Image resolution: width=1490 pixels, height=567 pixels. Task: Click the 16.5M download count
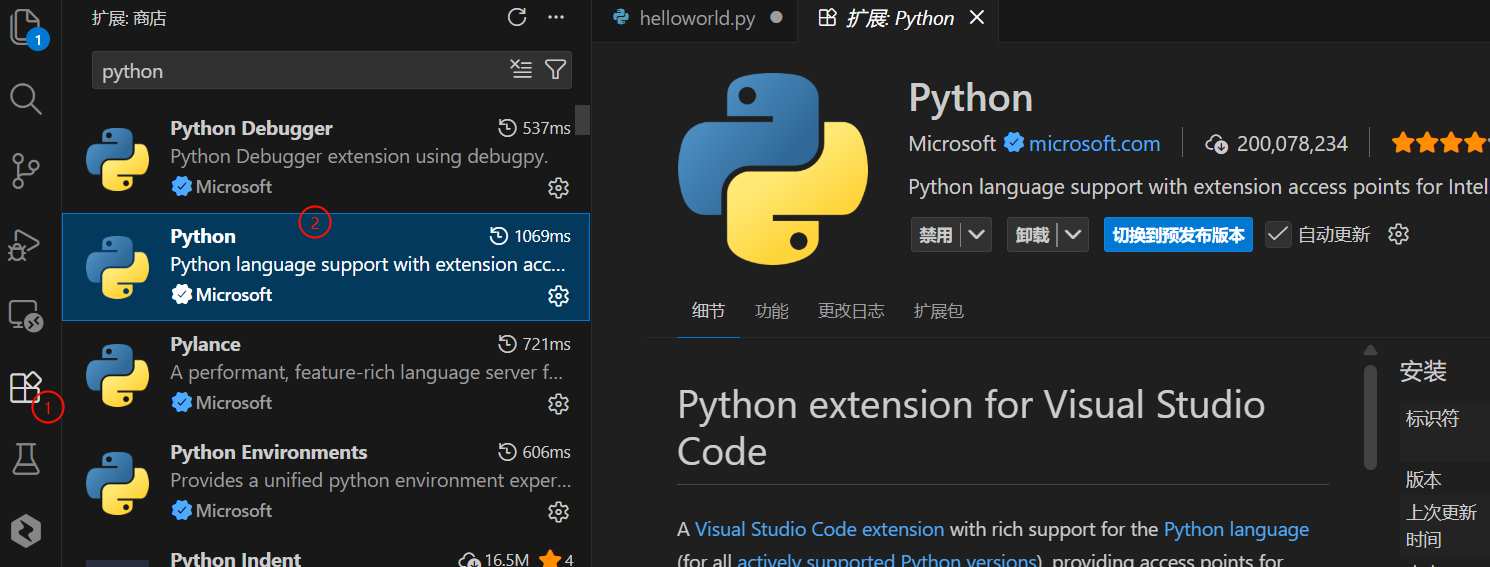click(x=507, y=560)
